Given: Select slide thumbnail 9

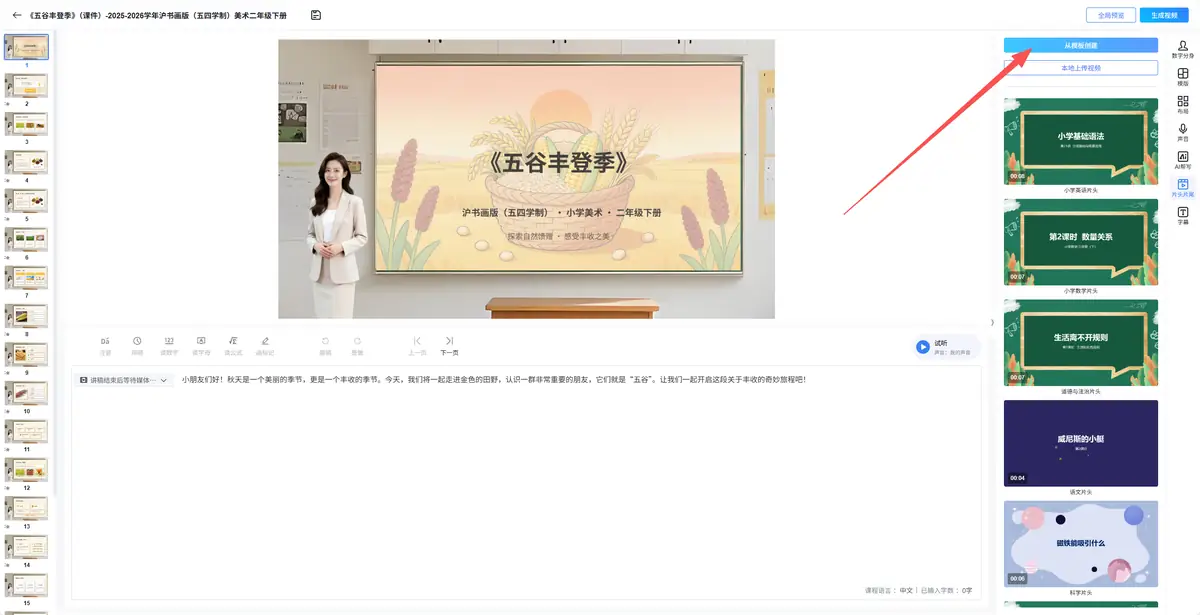Looking at the screenshot, I should pyautogui.click(x=26, y=354).
